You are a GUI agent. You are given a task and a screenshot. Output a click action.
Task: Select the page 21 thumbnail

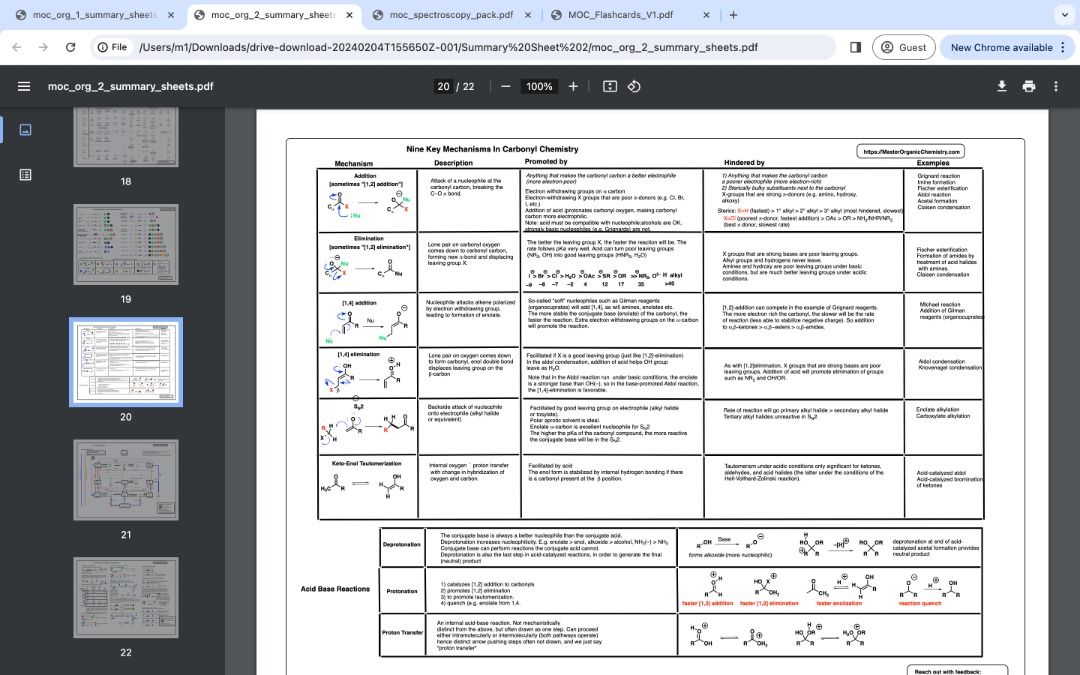point(125,479)
